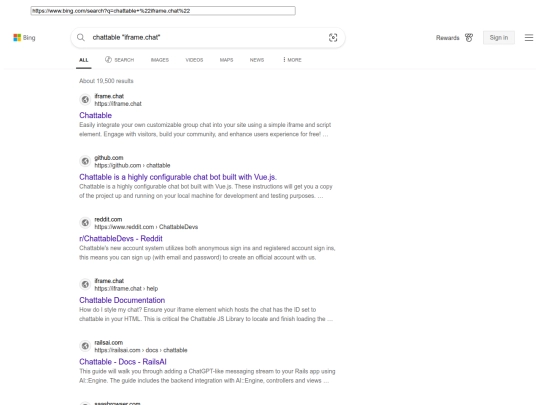The image size is (540, 405).
Task: Open the Chattable - Docs - RailsAI link
Action: pos(123,362)
